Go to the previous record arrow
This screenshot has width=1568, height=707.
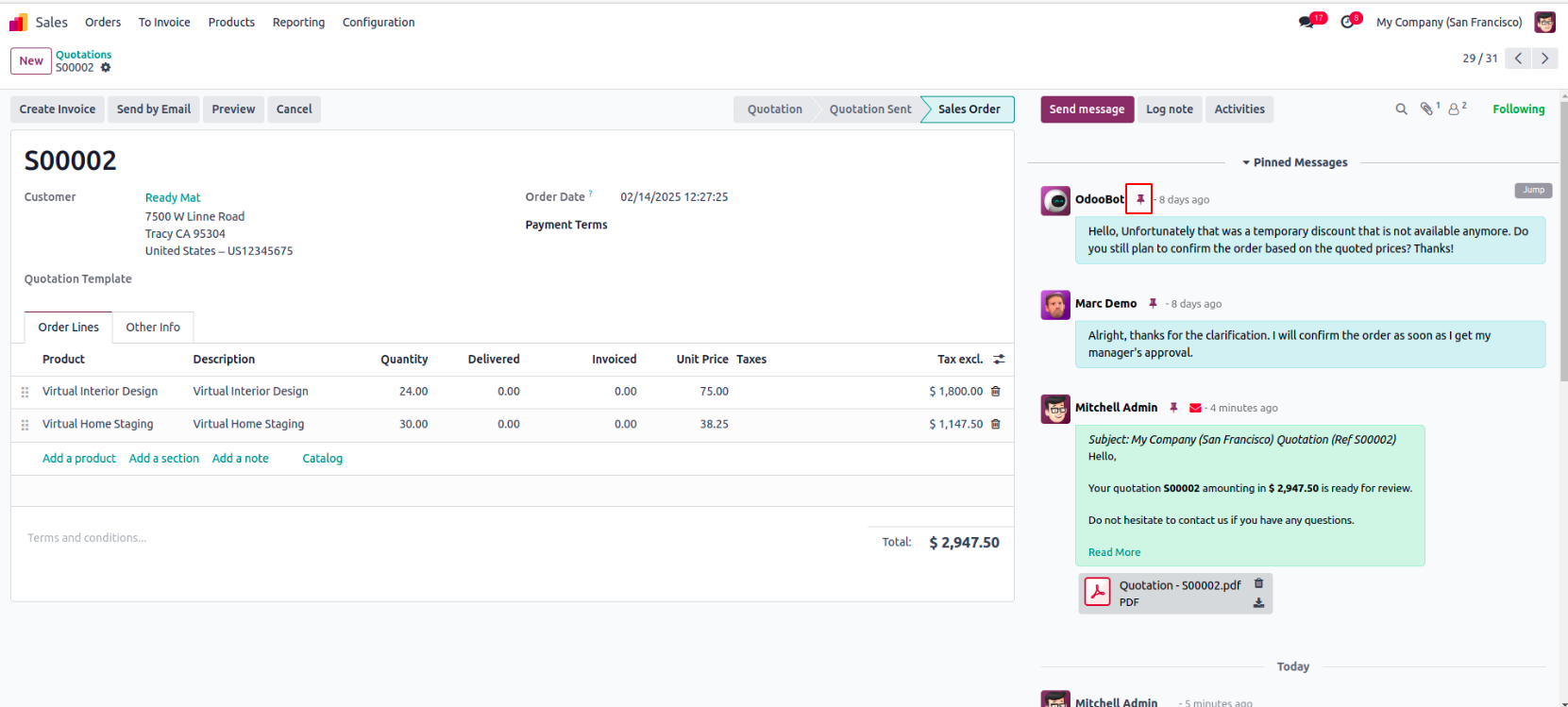tap(1518, 59)
